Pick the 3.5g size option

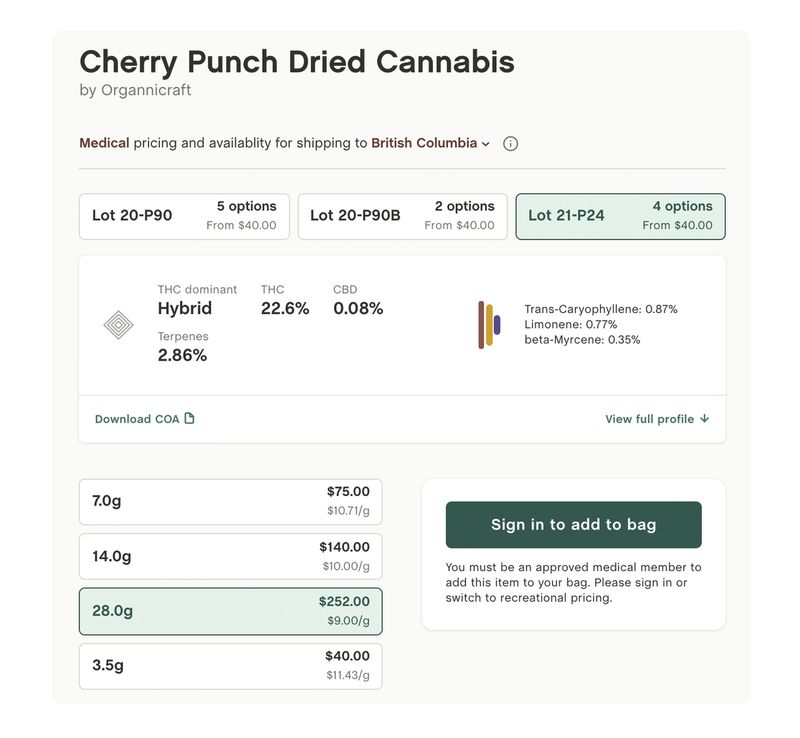click(x=231, y=666)
